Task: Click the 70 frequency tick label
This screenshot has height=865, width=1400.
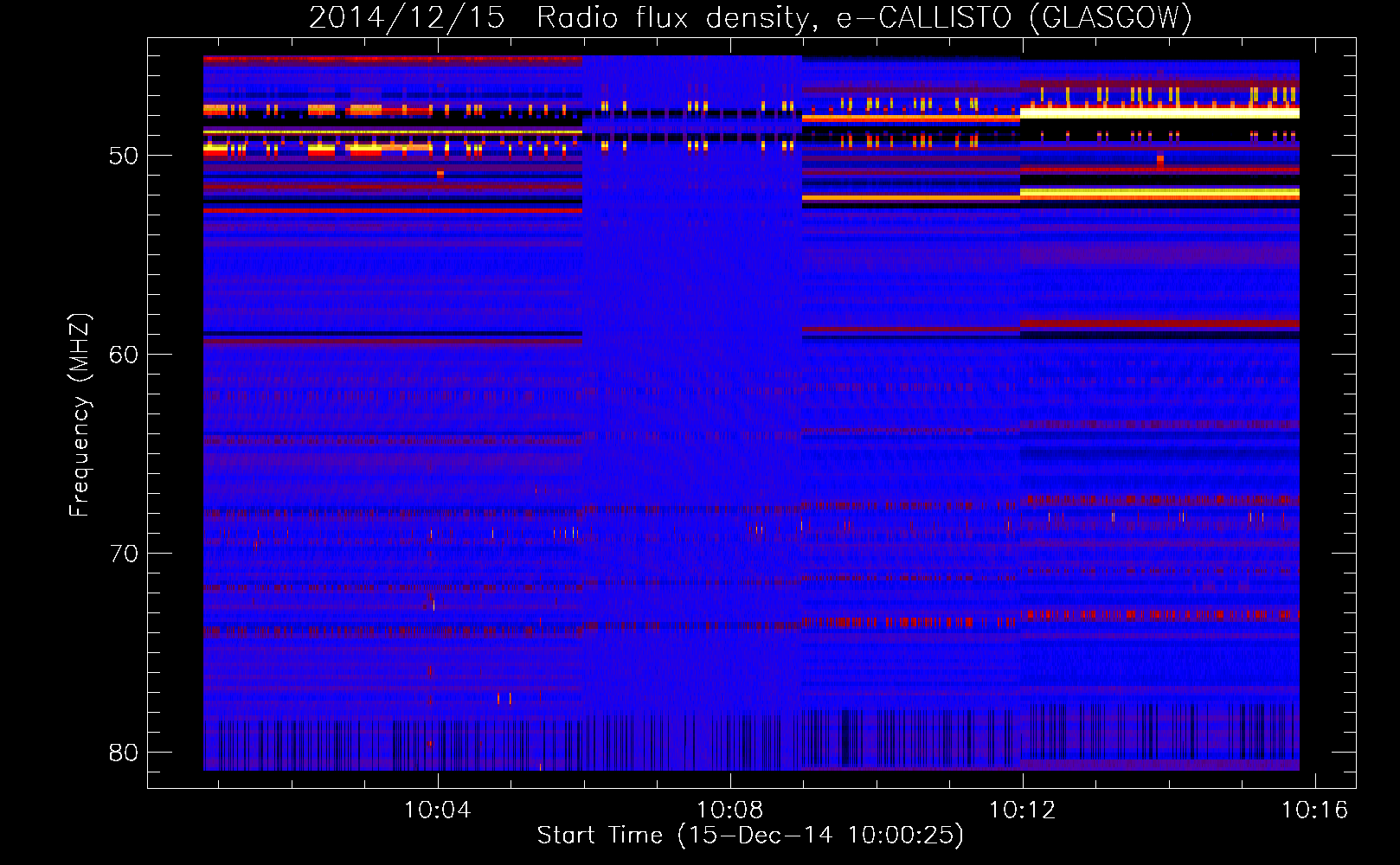Action: (124, 554)
